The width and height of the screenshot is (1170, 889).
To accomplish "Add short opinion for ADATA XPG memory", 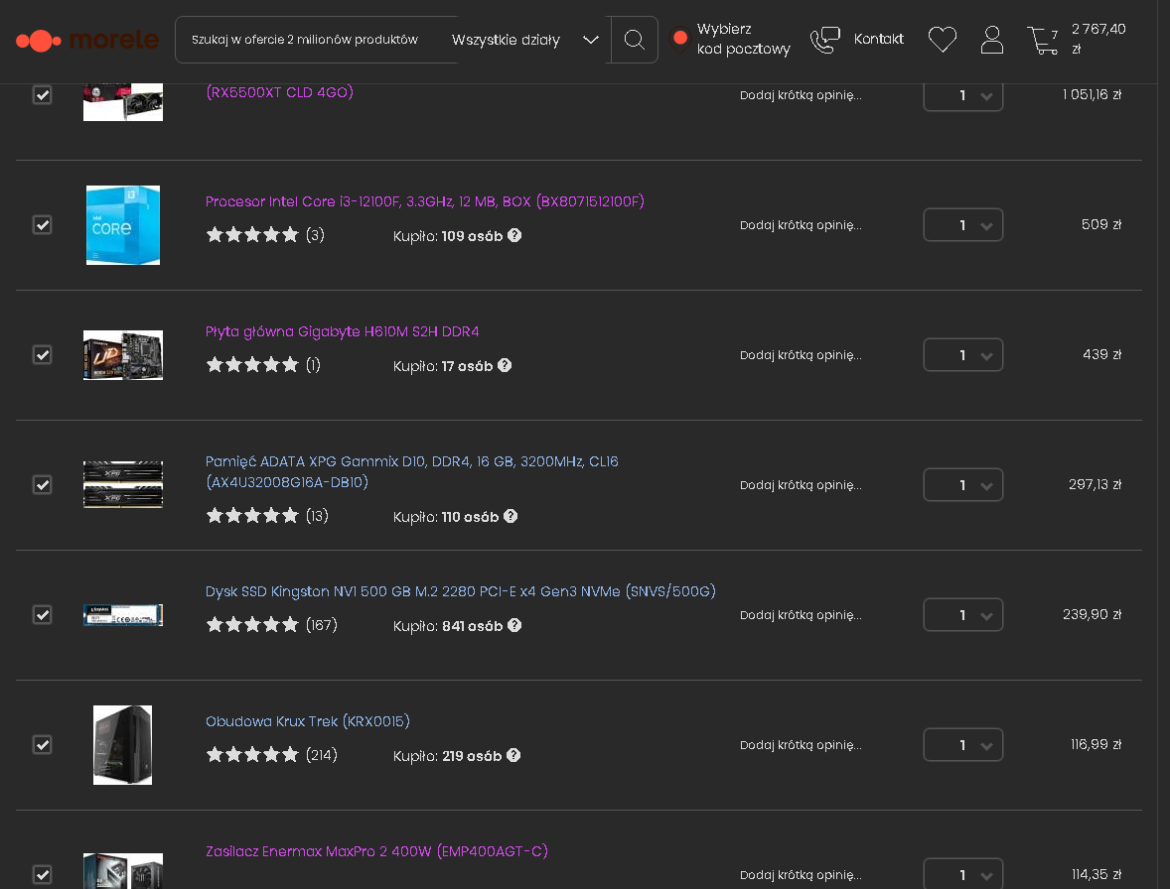I will click(801, 484).
